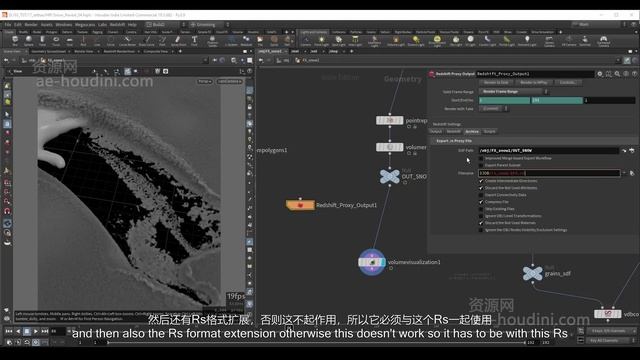
Task: Select the Sky Light shelf tool
Action: coord(456,40)
